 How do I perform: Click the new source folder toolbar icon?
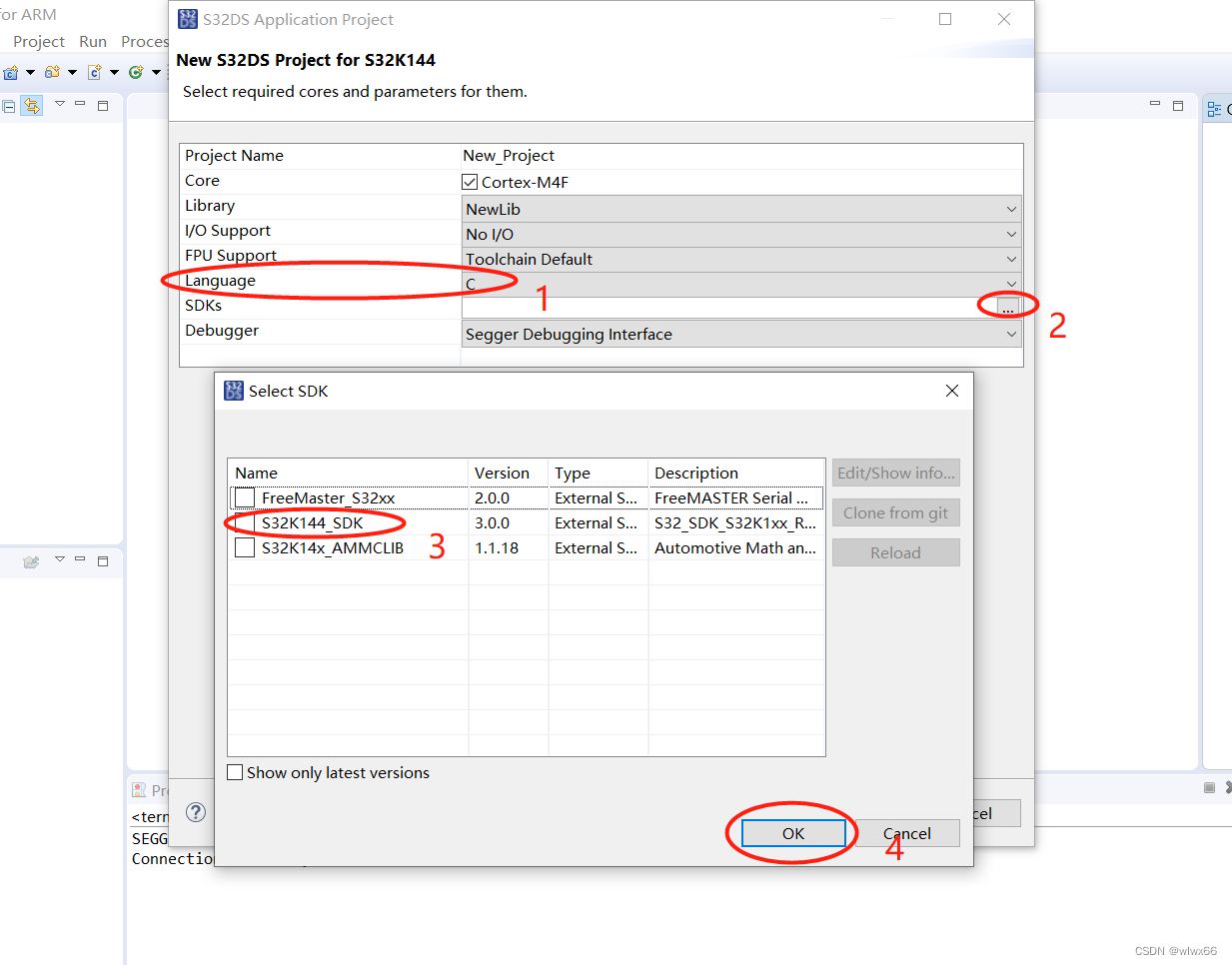pyautogui.click(x=52, y=72)
